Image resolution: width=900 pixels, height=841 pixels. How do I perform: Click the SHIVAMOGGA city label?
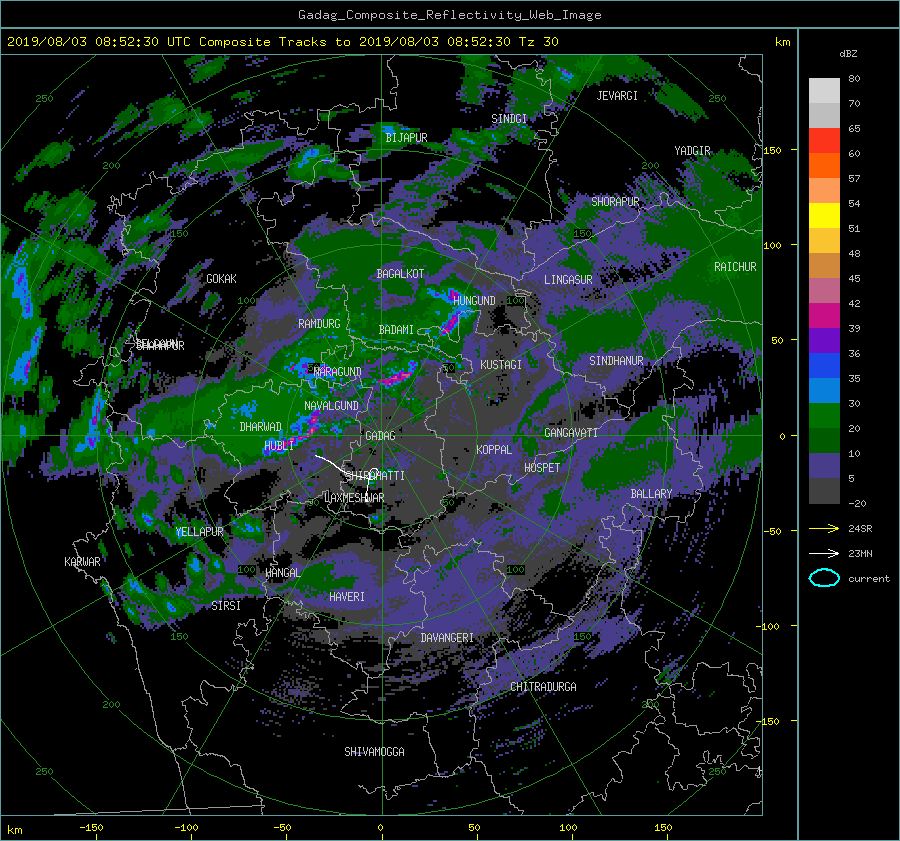click(374, 751)
